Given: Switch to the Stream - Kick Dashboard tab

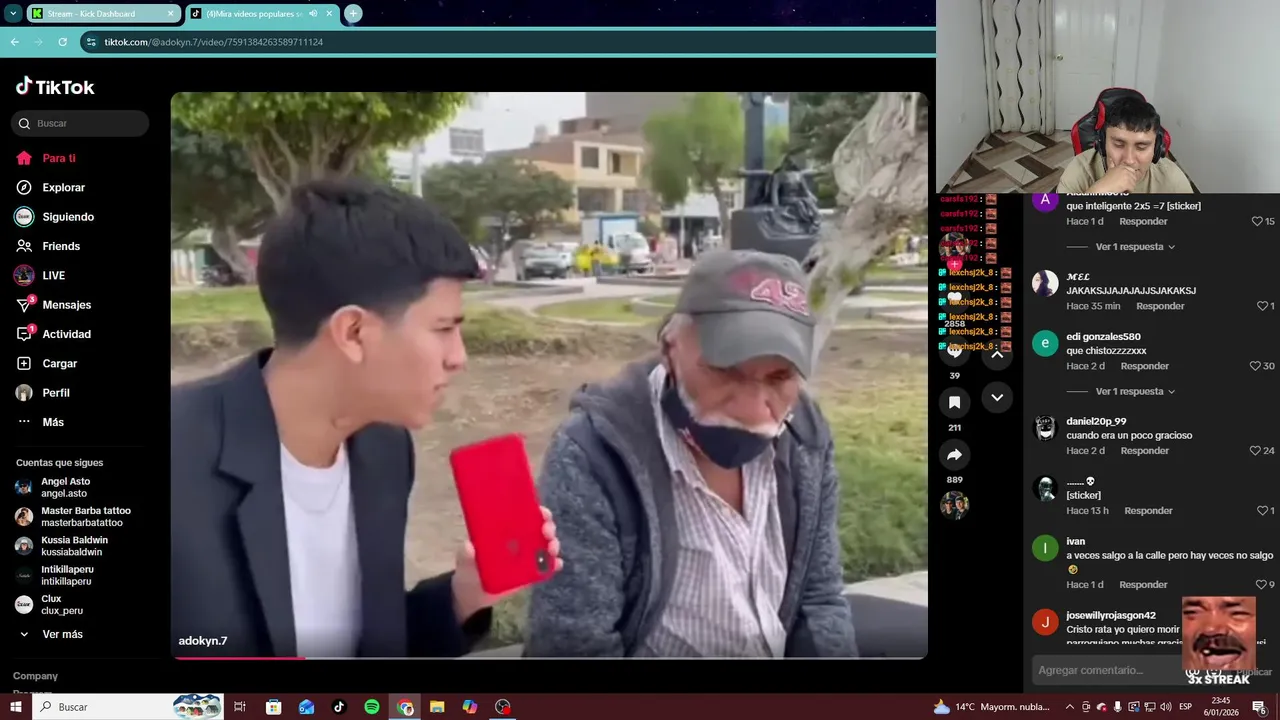Looking at the screenshot, I should tap(103, 14).
